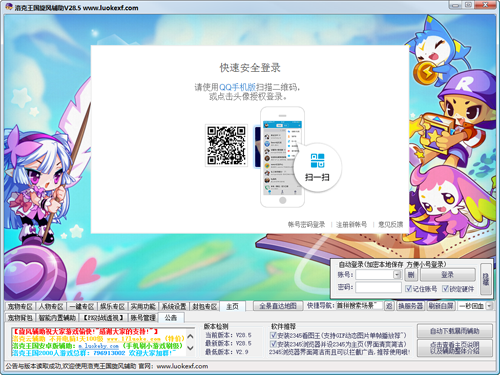500x375 pixels.
Task: Open the 【PK对战透视】 sub-tab
Action: pos(103,318)
